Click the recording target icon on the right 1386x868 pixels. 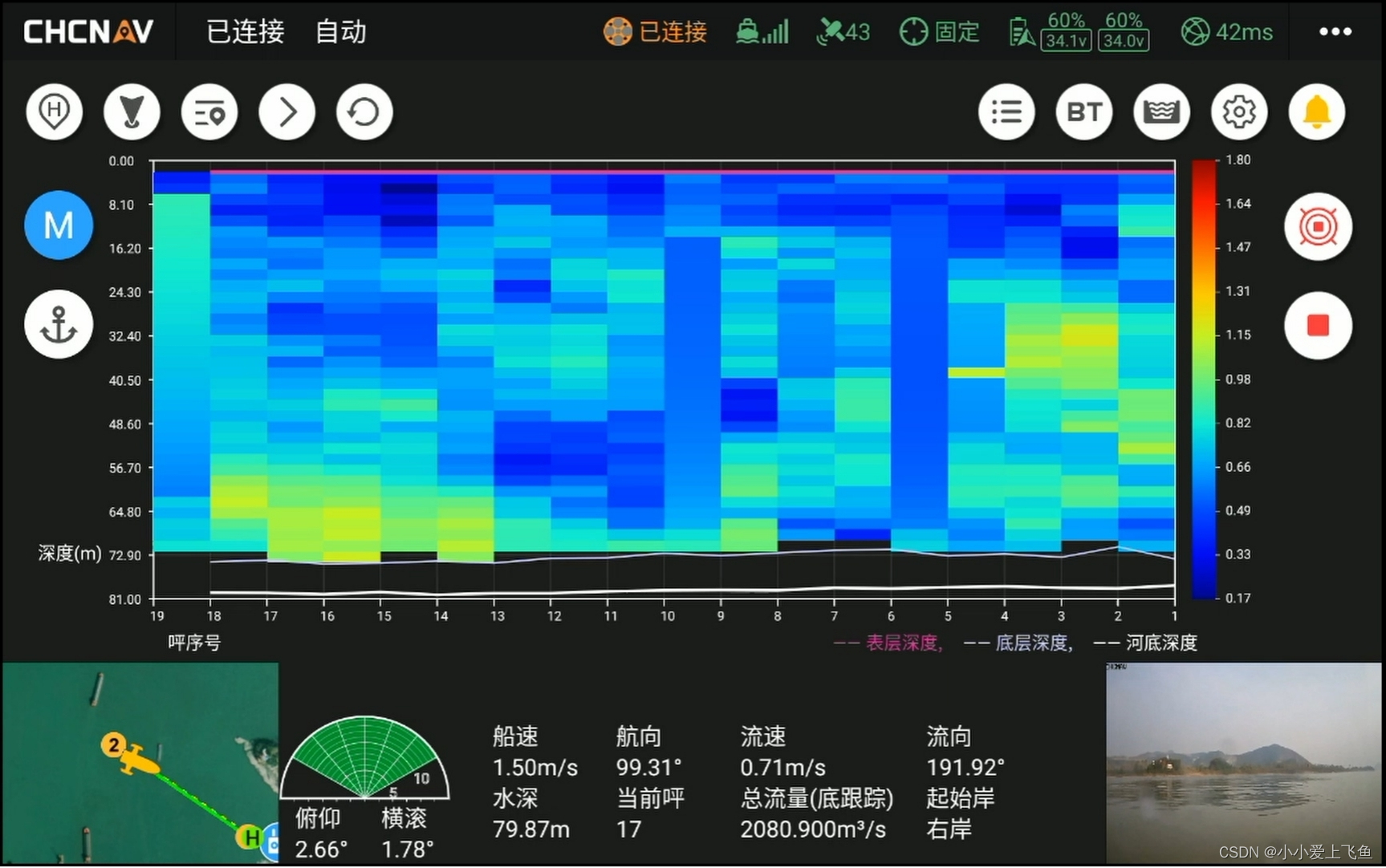click(1319, 227)
